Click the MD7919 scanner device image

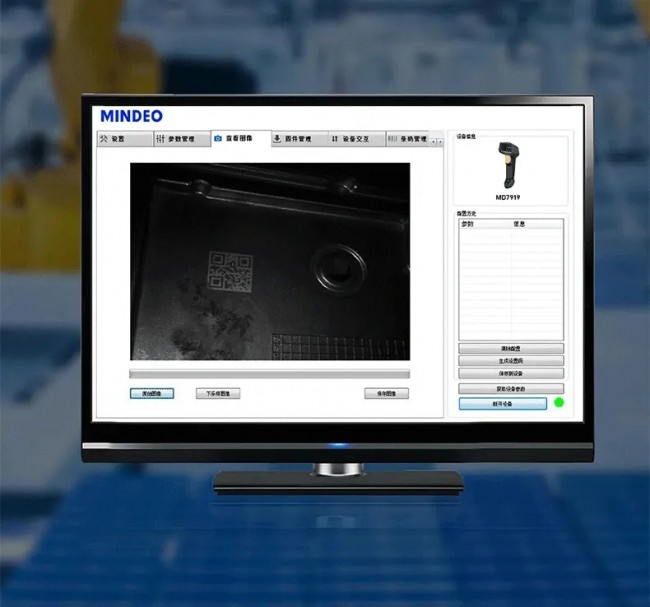tap(508, 165)
